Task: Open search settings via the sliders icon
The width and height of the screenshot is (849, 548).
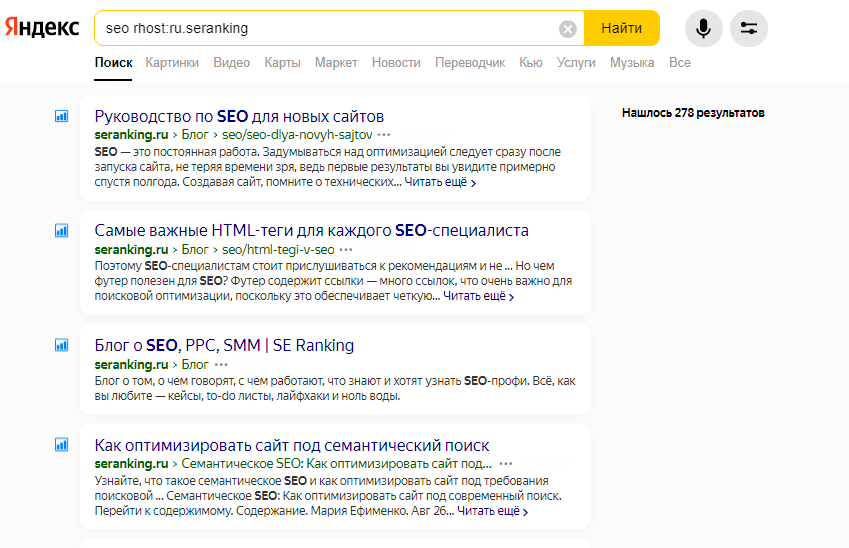Action: click(749, 28)
